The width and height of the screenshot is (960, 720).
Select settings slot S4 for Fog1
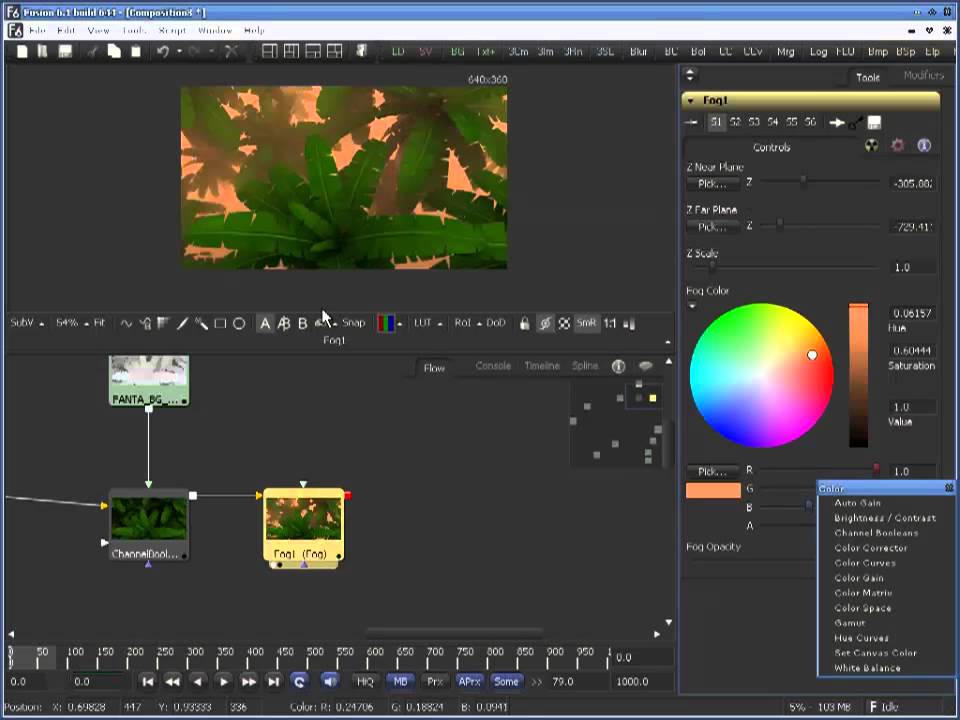773,122
